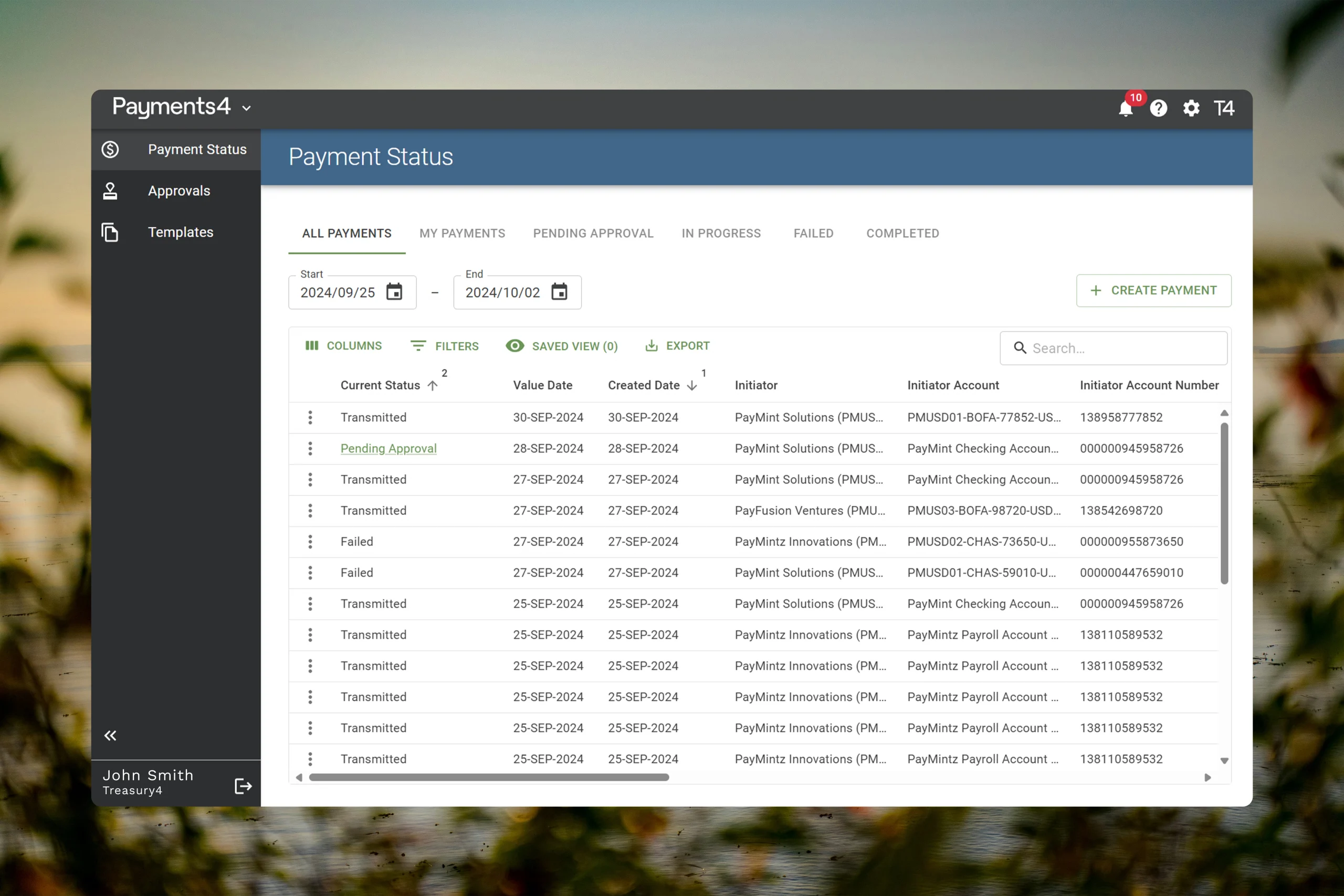The height and width of the screenshot is (896, 1344).
Task: Switch to the COMPLETED tab
Action: (902, 233)
